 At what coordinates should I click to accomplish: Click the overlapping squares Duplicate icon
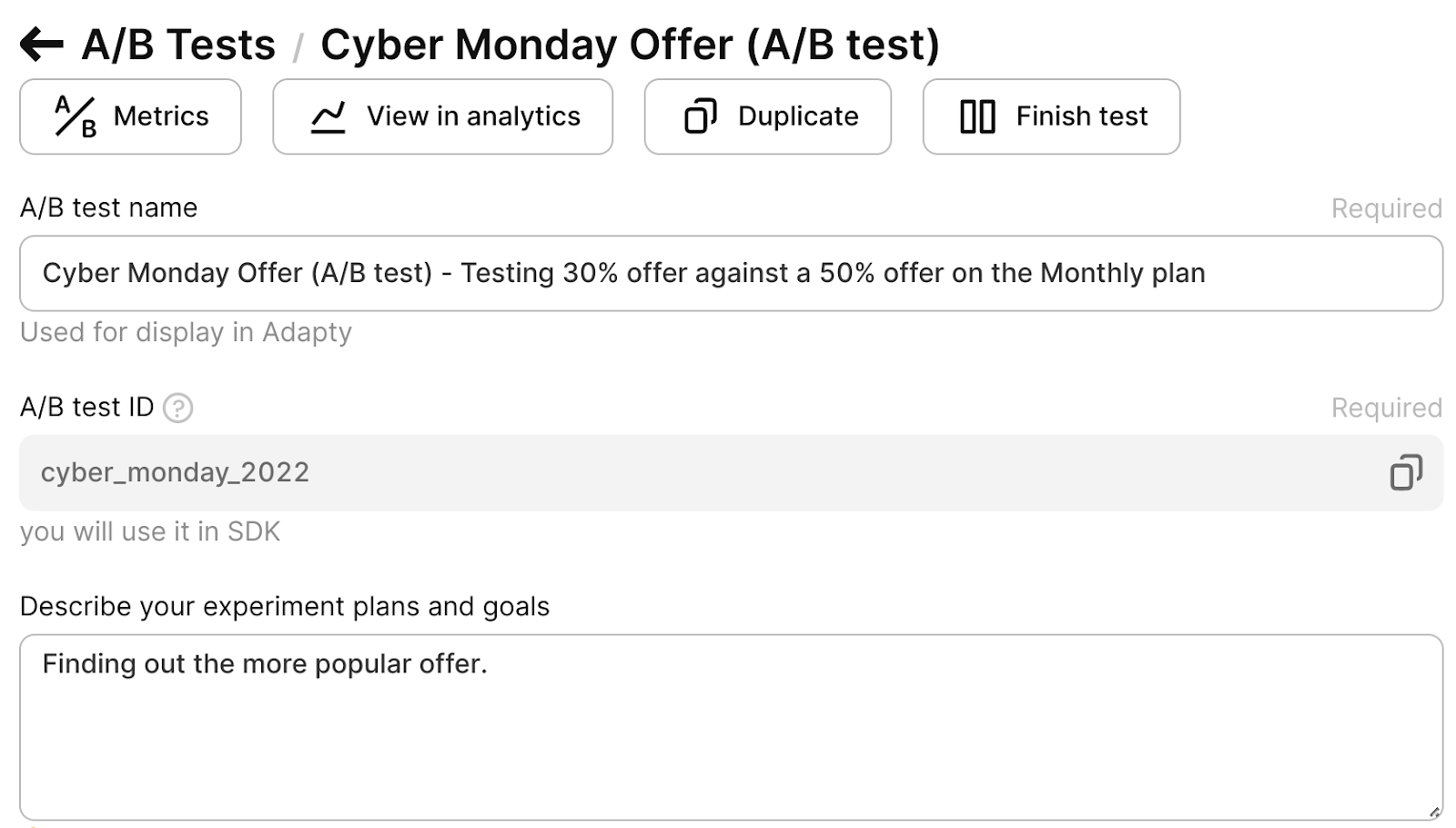(700, 116)
